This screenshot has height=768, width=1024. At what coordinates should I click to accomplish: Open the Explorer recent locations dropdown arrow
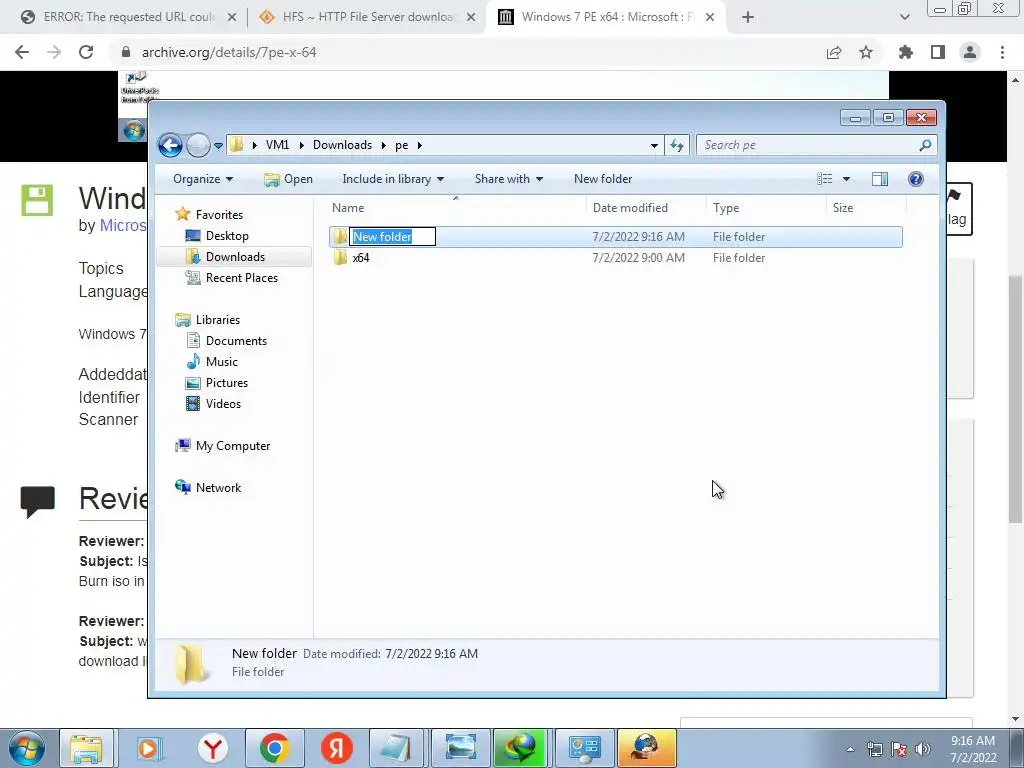tap(218, 146)
